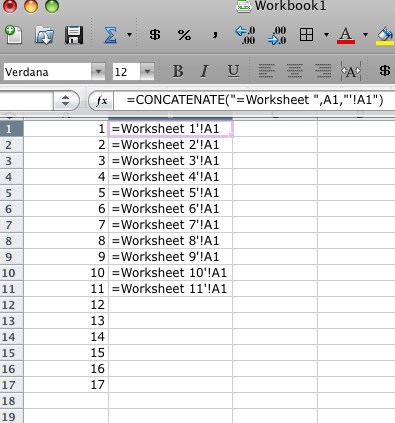Click the fx insert function button

(102, 100)
